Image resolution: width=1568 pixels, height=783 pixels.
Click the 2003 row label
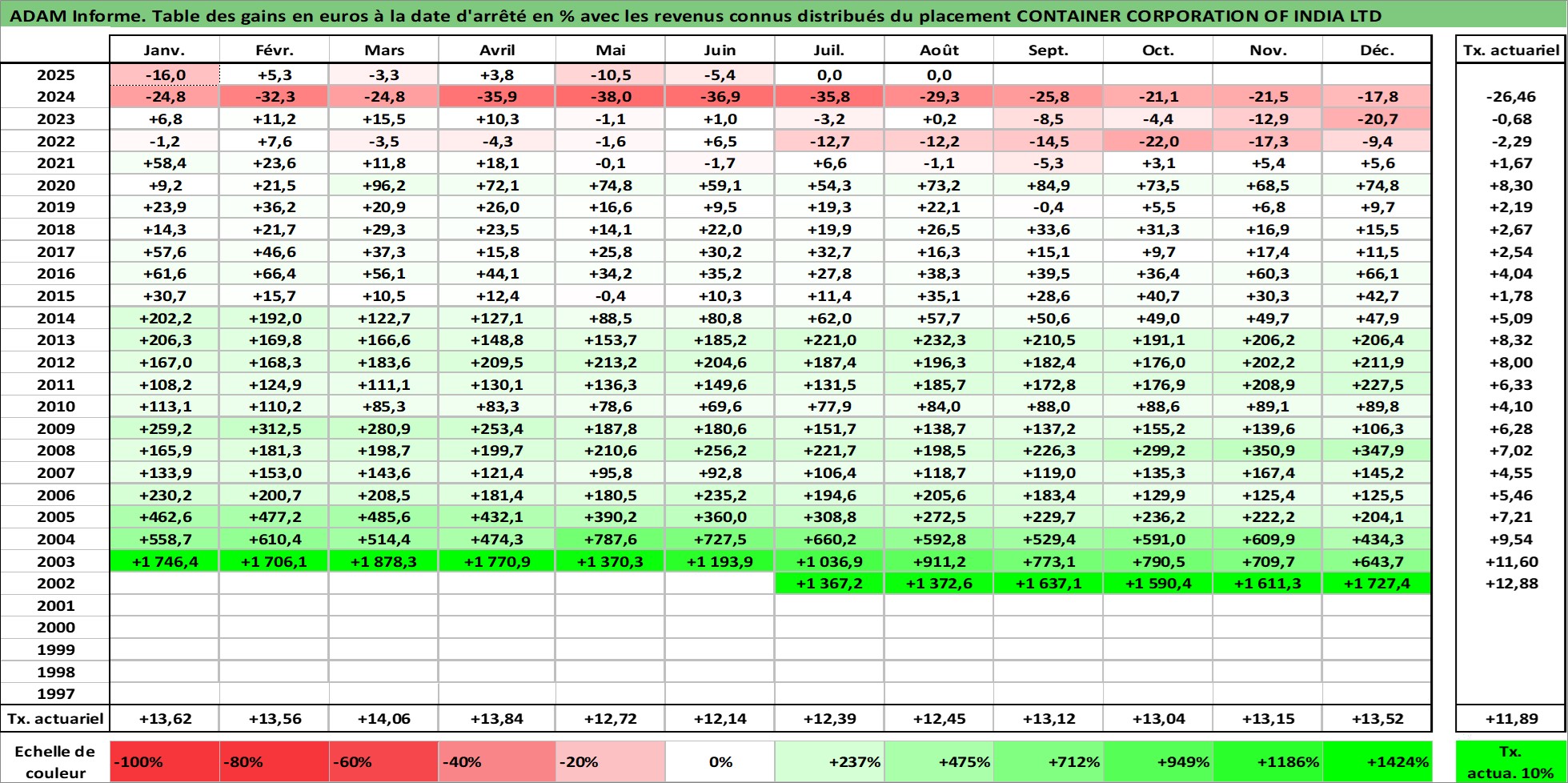(x=55, y=562)
